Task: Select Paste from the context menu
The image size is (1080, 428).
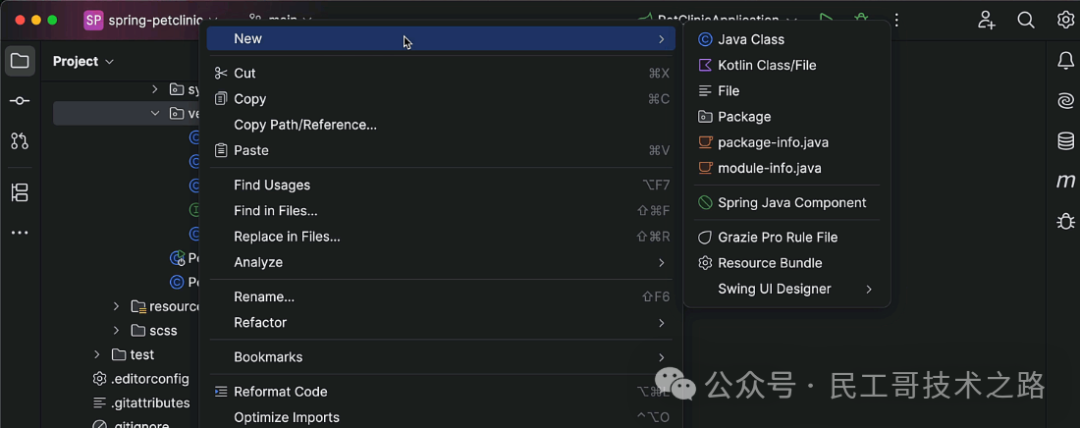Action: click(x=441, y=150)
